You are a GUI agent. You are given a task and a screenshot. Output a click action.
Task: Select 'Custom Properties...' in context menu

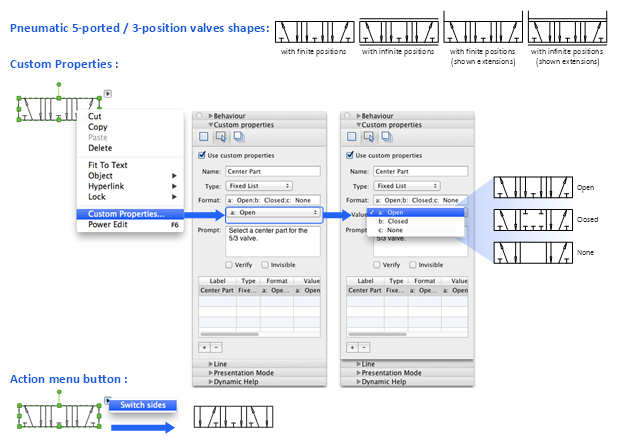pos(130,214)
